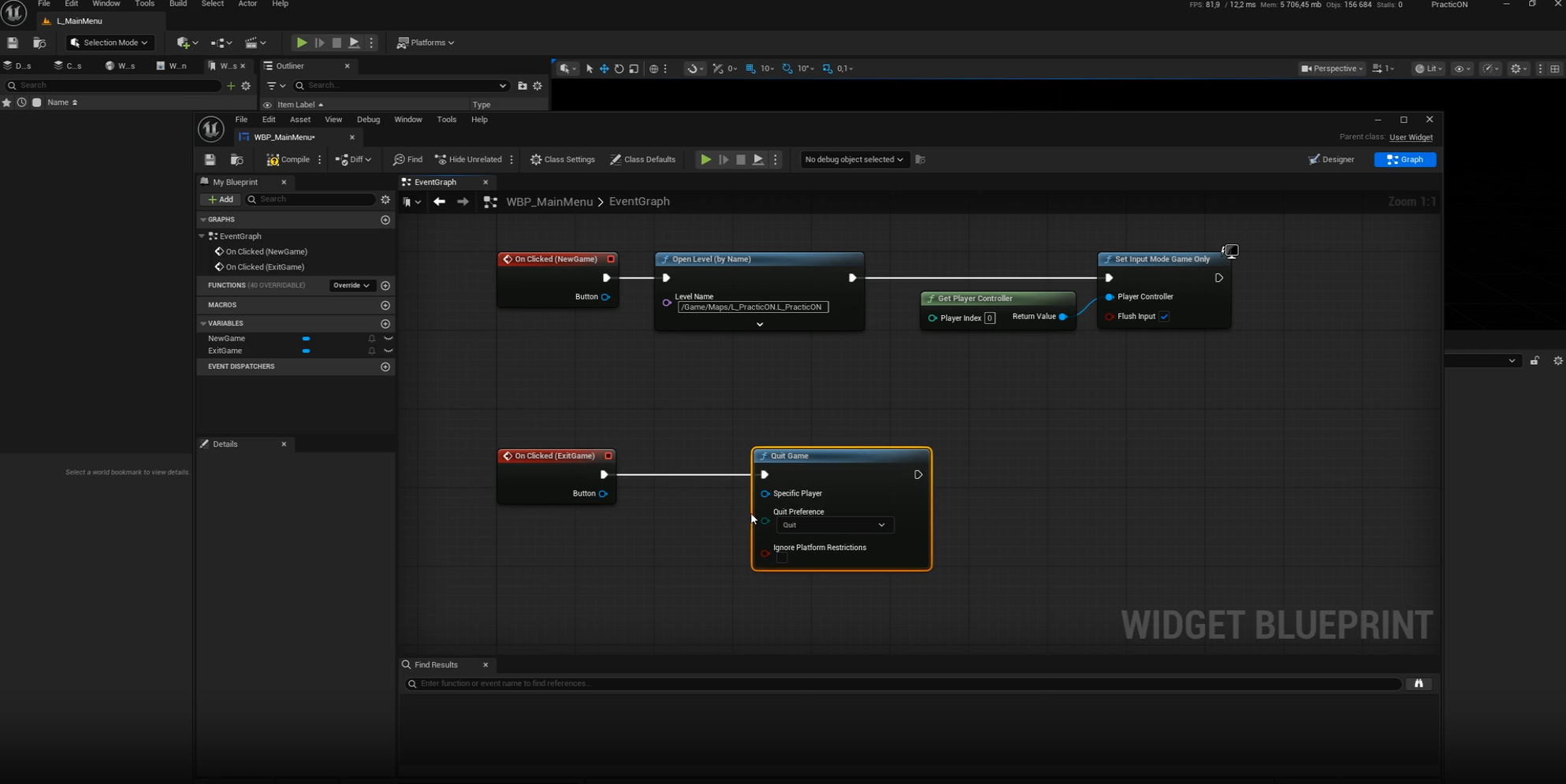1566x784 pixels.
Task: Open the Debug menu
Action: pos(368,120)
